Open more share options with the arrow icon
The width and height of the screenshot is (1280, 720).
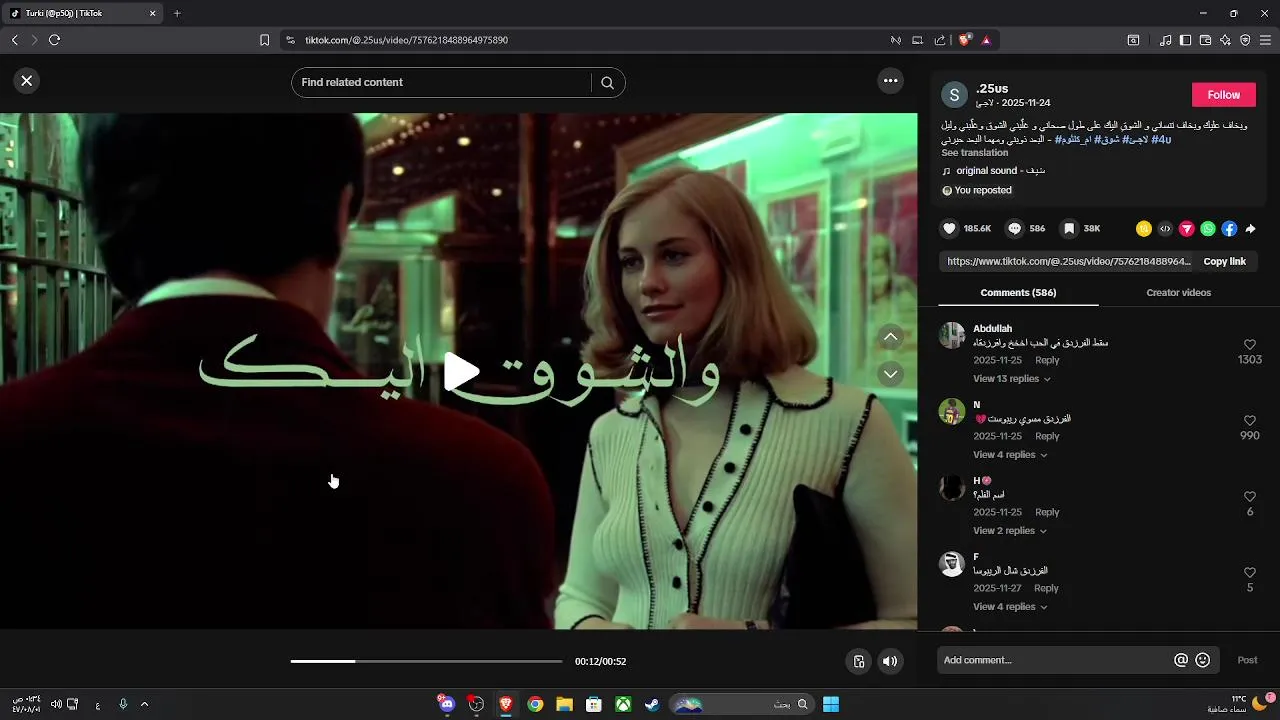(1250, 229)
